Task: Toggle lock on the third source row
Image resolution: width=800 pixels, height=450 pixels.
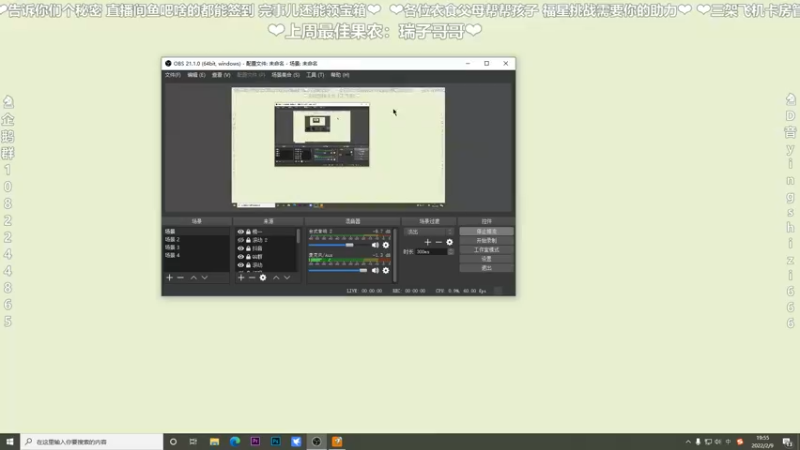Action: (x=248, y=248)
